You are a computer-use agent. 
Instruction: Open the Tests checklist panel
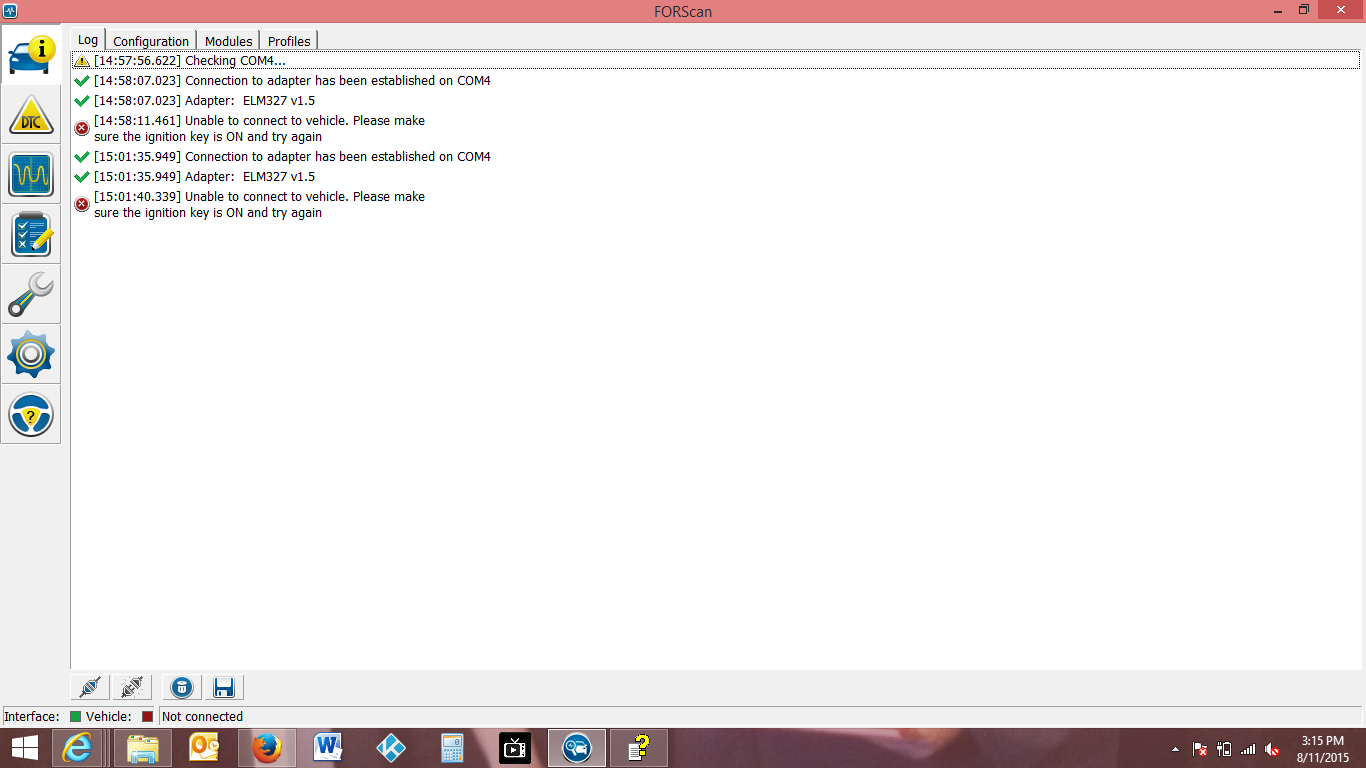[30, 234]
